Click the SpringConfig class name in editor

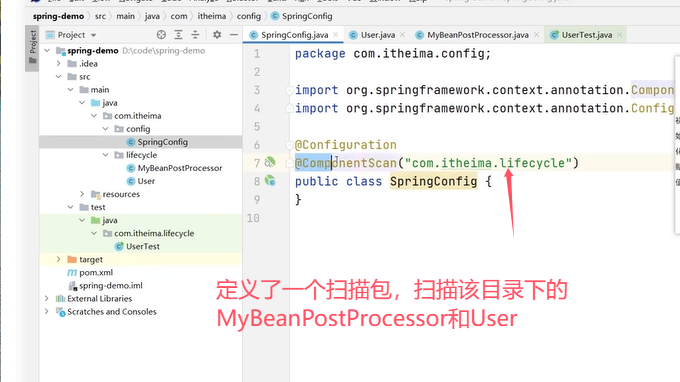tap(433, 181)
